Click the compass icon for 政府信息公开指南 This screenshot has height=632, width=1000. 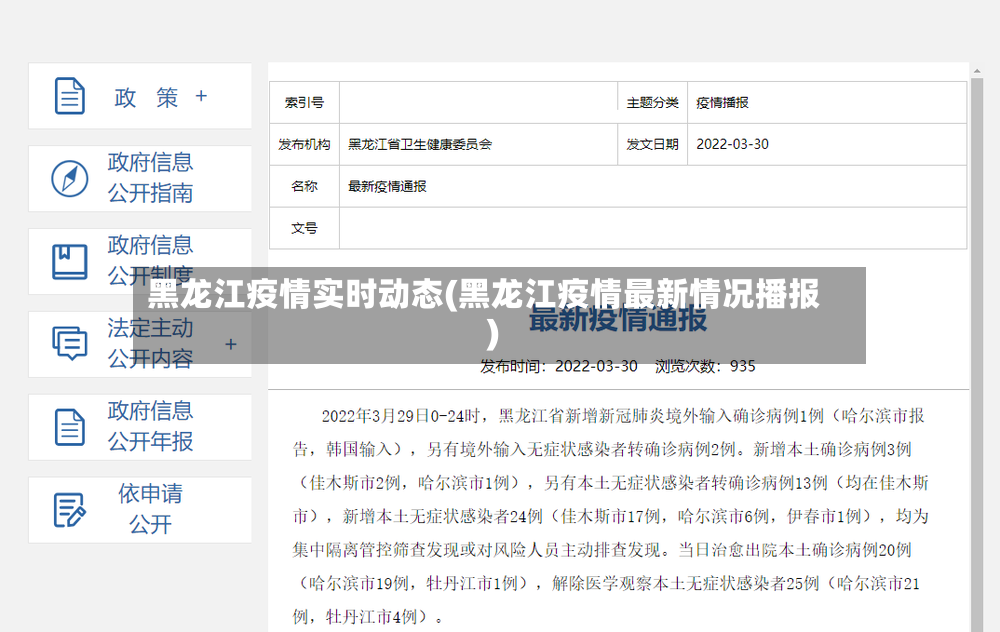point(70,179)
